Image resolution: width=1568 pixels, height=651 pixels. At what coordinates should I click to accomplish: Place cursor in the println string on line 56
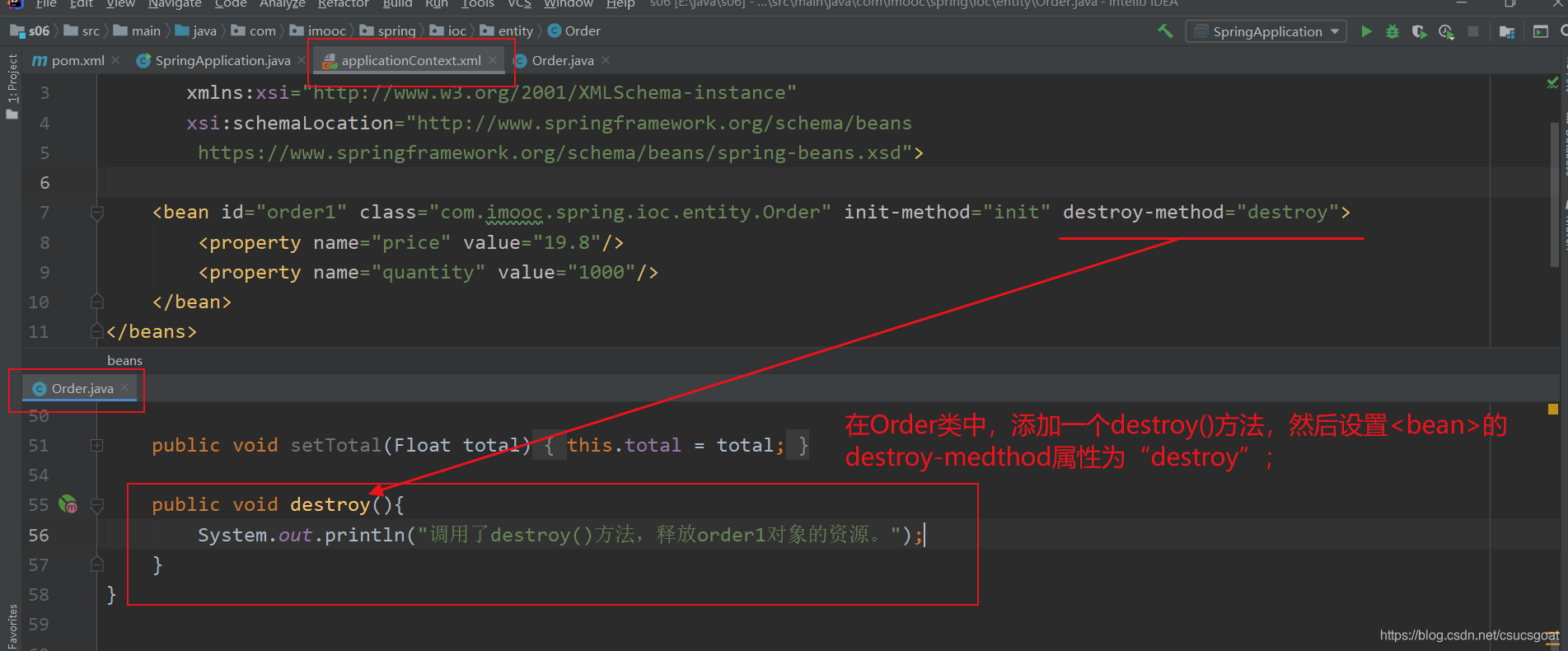tap(659, 535)
